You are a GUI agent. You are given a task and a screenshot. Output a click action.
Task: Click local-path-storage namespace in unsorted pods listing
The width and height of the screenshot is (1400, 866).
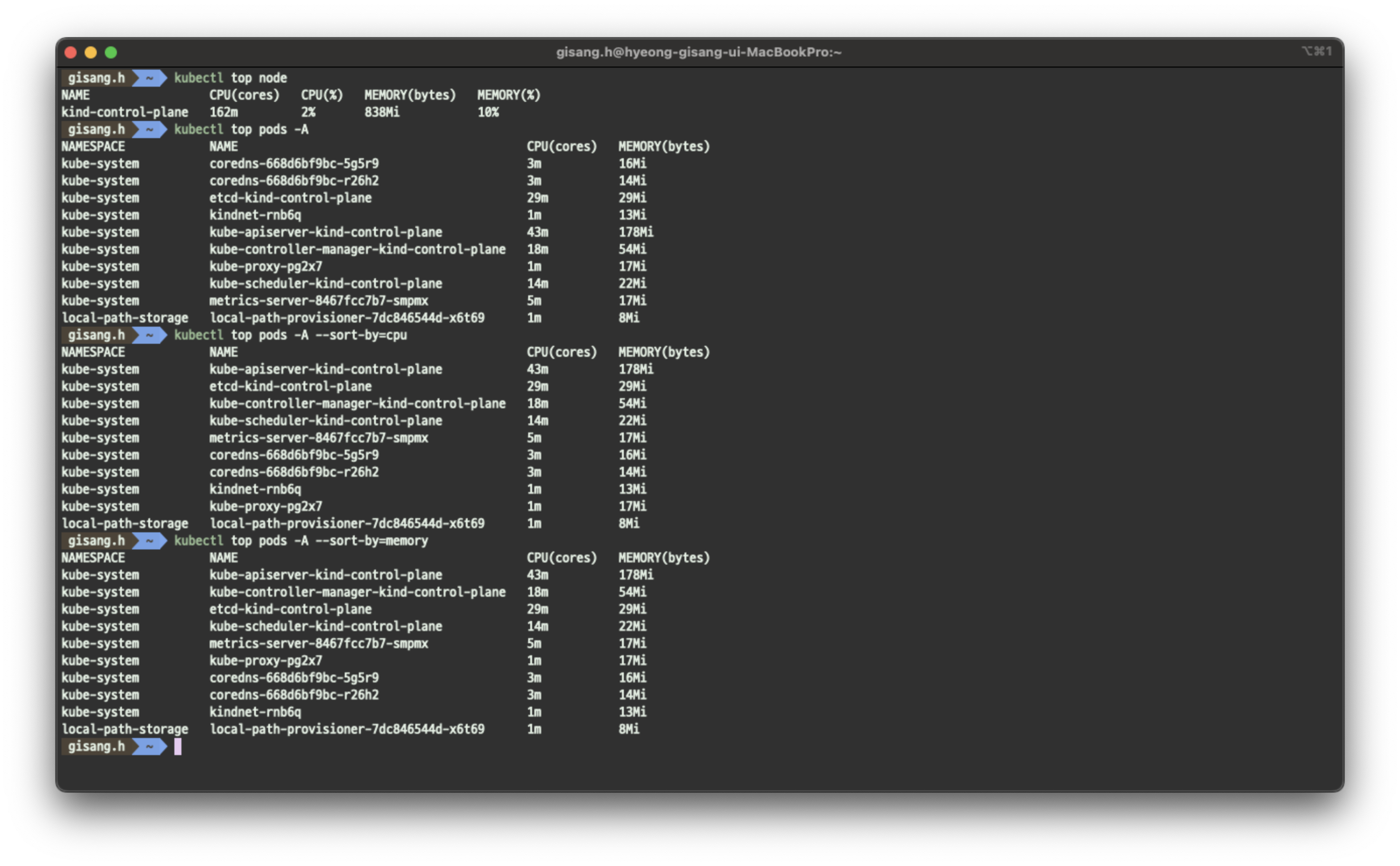click(x=125, y=318)
